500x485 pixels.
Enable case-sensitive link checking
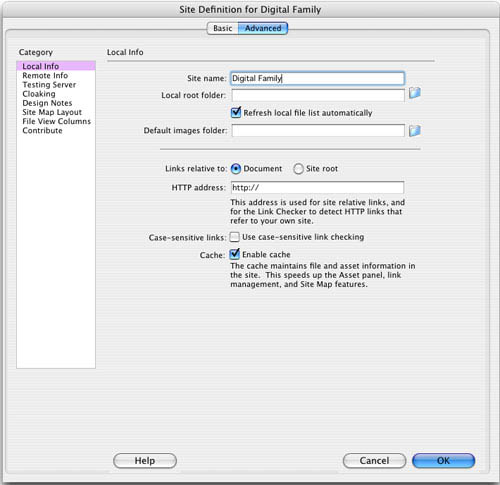(235, 237)
